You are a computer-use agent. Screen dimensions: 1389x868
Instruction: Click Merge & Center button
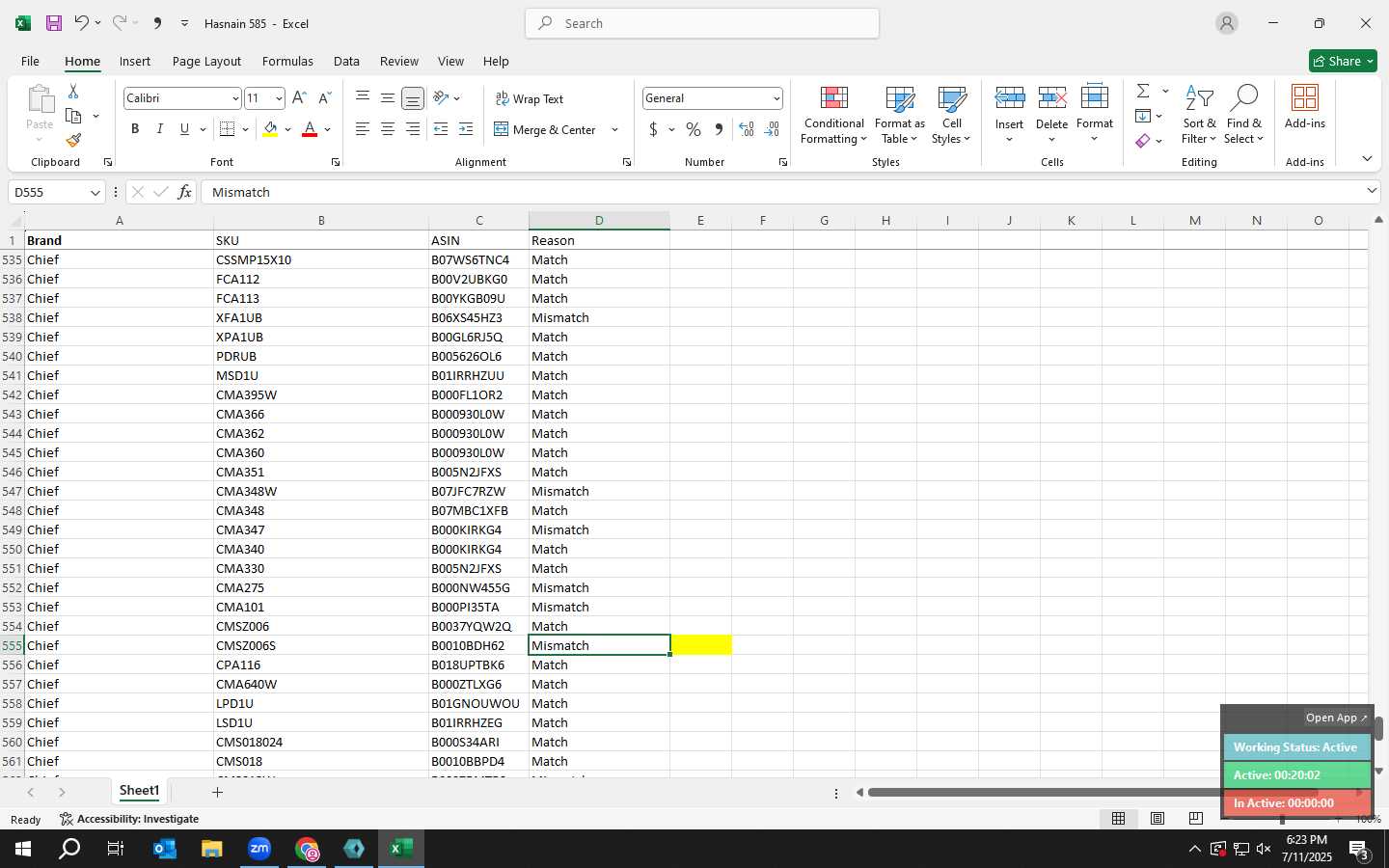(547, 129)
